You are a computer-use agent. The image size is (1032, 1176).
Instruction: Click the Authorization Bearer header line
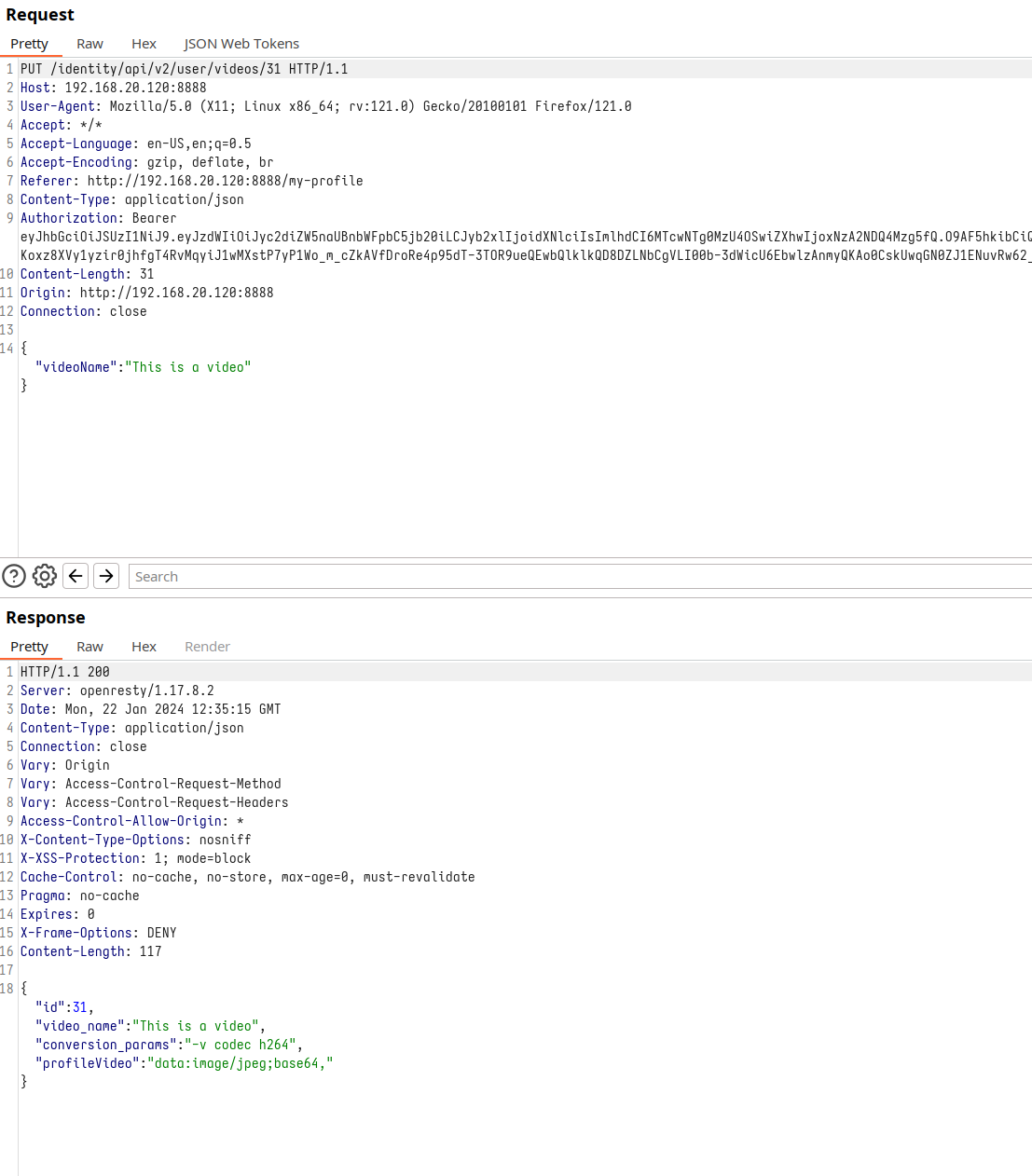(98, 218)
